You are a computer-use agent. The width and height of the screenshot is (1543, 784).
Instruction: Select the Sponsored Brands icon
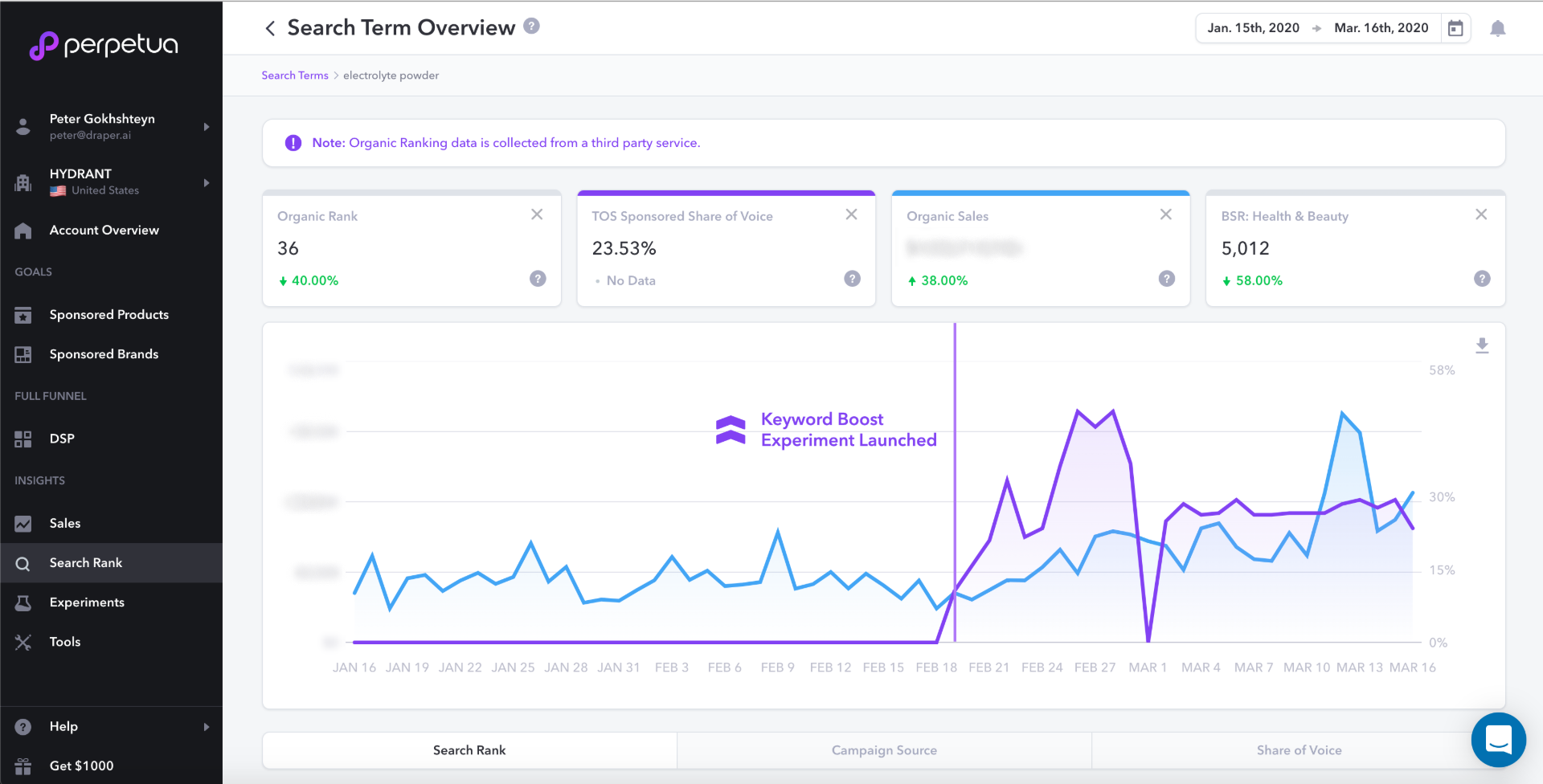[24, 353]
